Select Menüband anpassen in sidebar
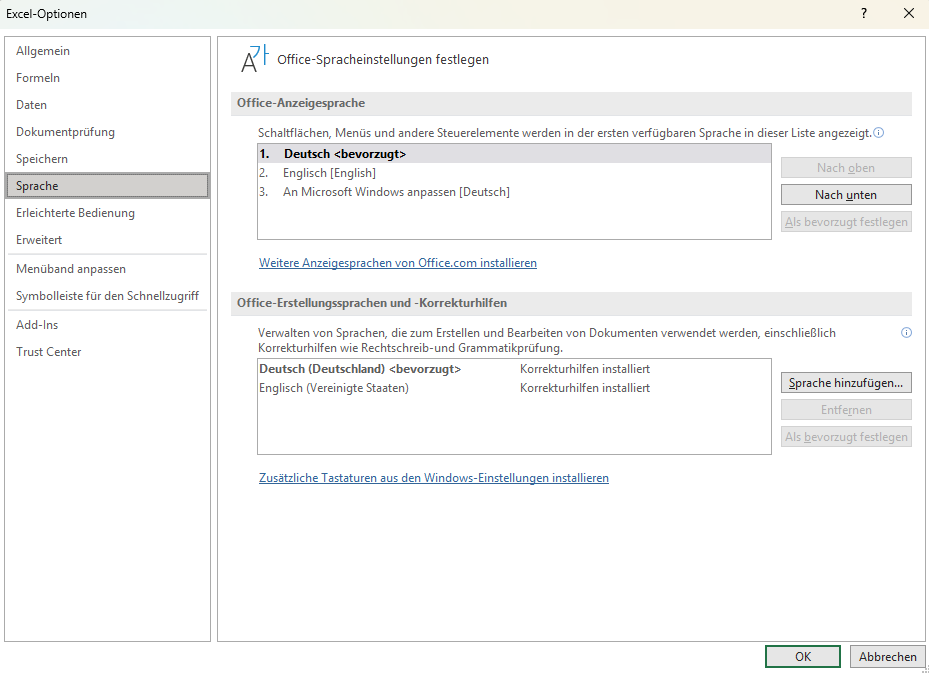This screenshot has width=929, height=673. pos(70,269)
